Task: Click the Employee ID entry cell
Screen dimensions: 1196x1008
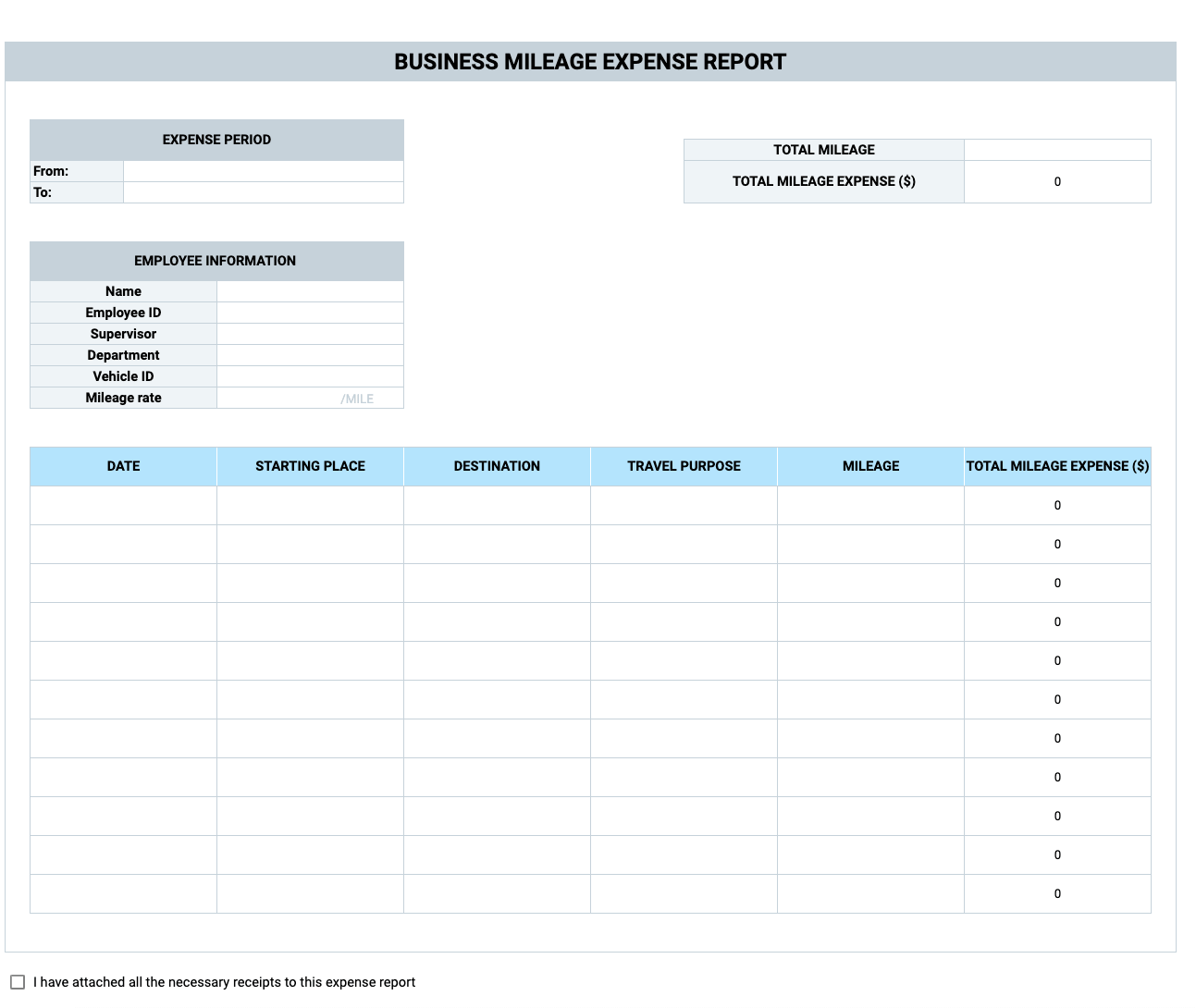Action: [309, 312]
